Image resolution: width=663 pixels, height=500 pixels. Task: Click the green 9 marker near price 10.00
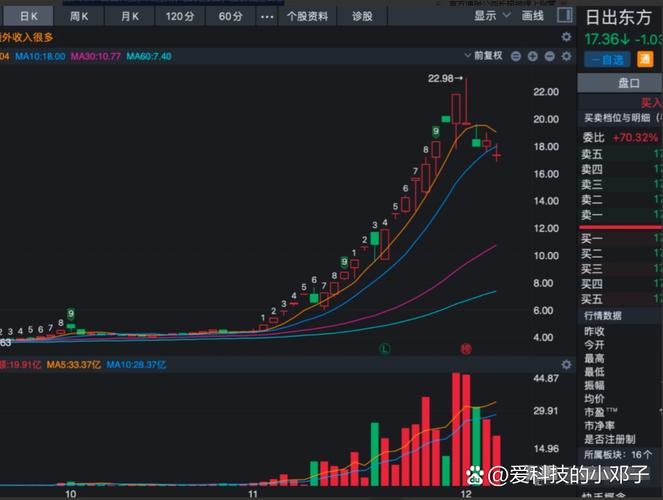tap(345, 262)
